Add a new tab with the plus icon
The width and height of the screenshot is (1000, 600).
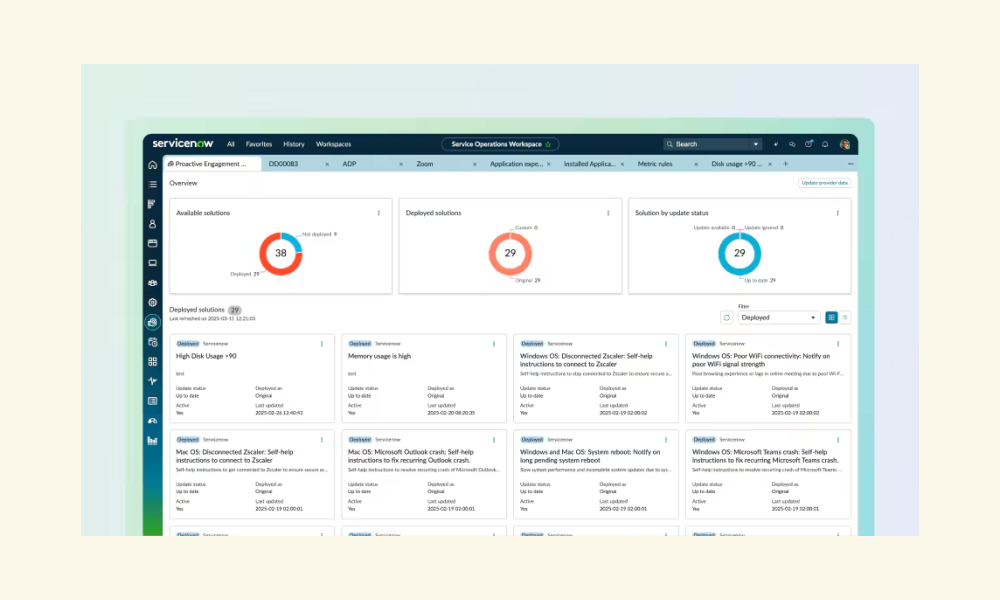(786, 164)
